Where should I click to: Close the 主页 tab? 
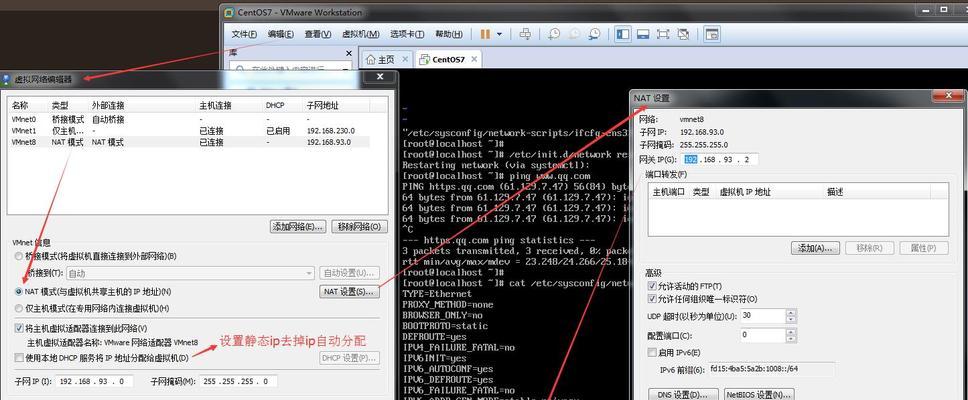coord(405,59)
